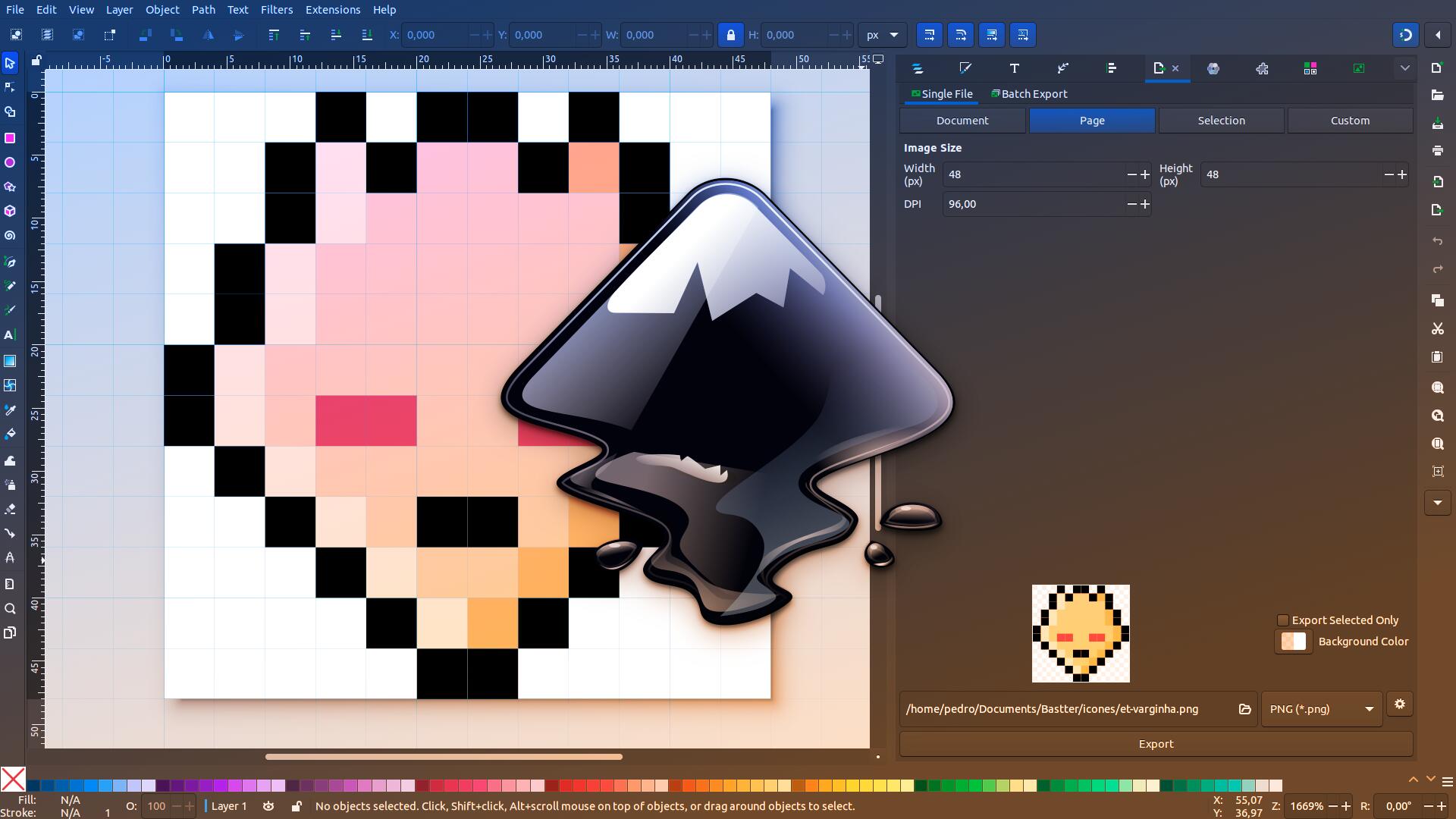Select the Zoom tool
The height and width of the screenshot is (819, 1456).
coord(10,609)
